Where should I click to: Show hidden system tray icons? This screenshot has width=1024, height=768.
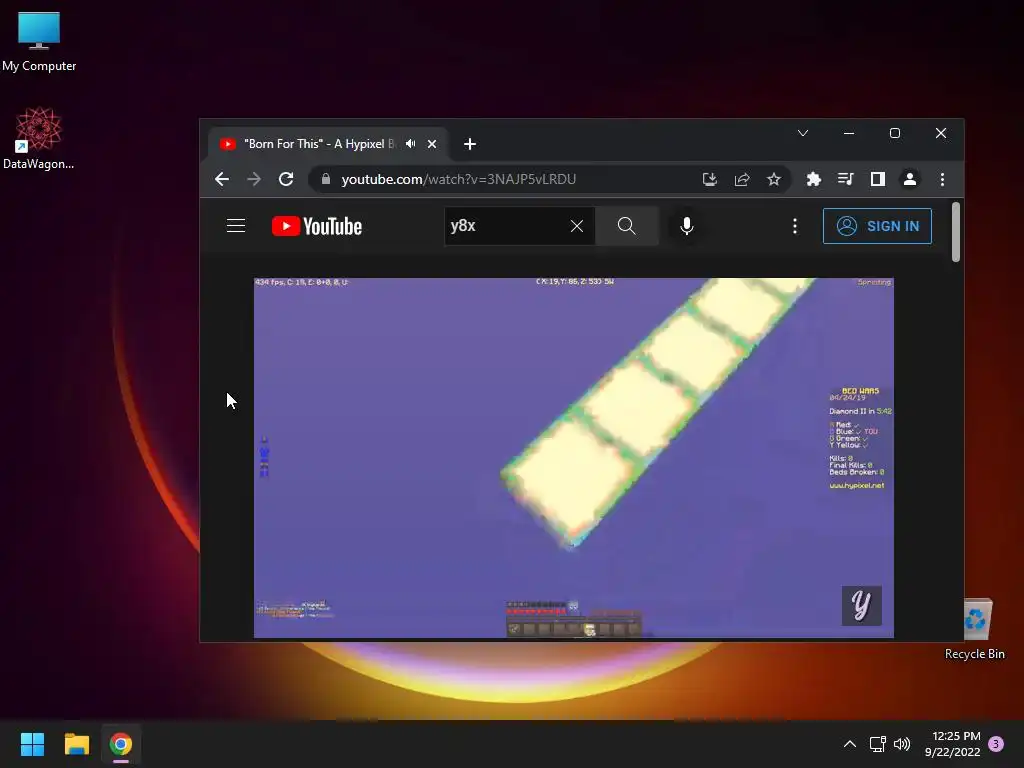[850, 744]
